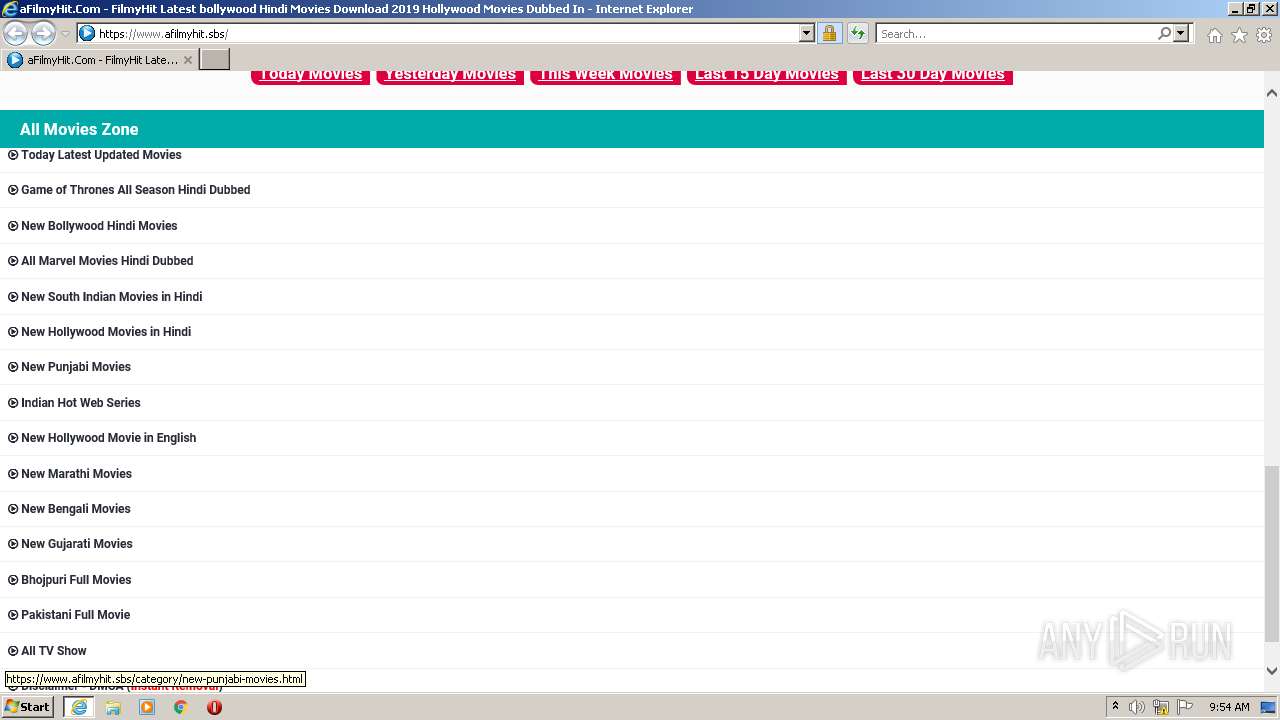Open the Home page icon
Viewport: 1280px width, 720px height.
click(x=1214, y=35)
